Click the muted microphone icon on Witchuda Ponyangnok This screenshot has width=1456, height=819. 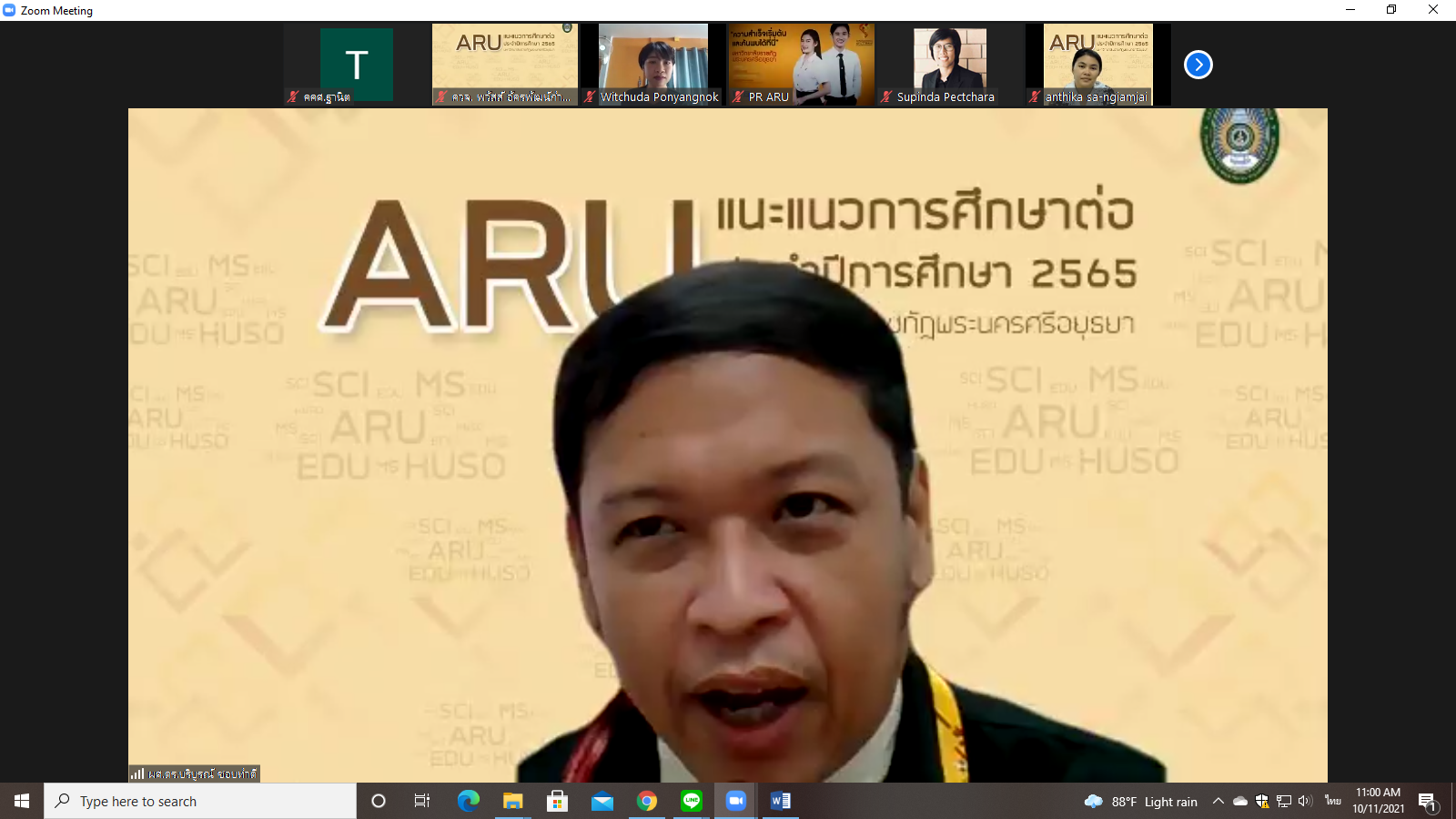pos(590,96)
